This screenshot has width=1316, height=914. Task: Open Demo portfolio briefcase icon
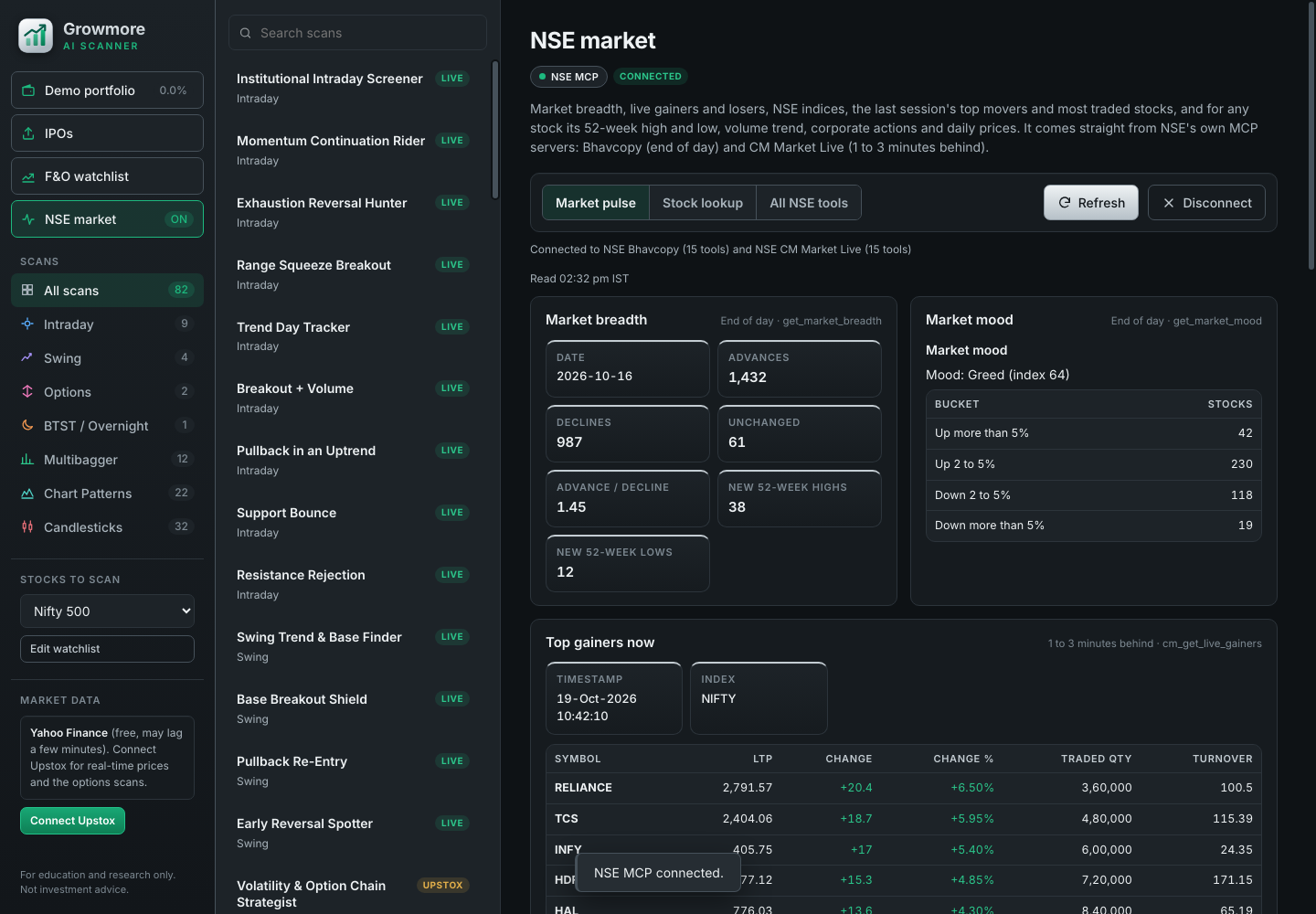pyautogui.click(x=28, y=90)
